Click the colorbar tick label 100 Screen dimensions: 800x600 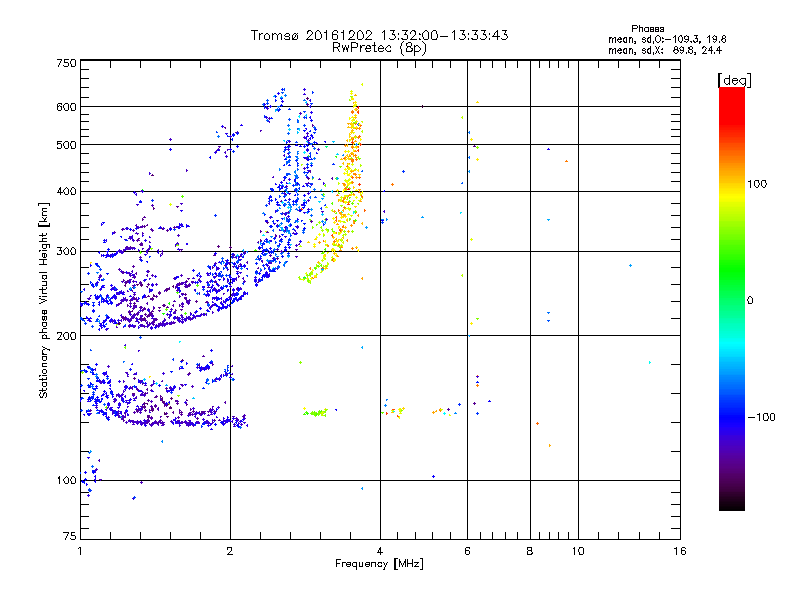757,184
